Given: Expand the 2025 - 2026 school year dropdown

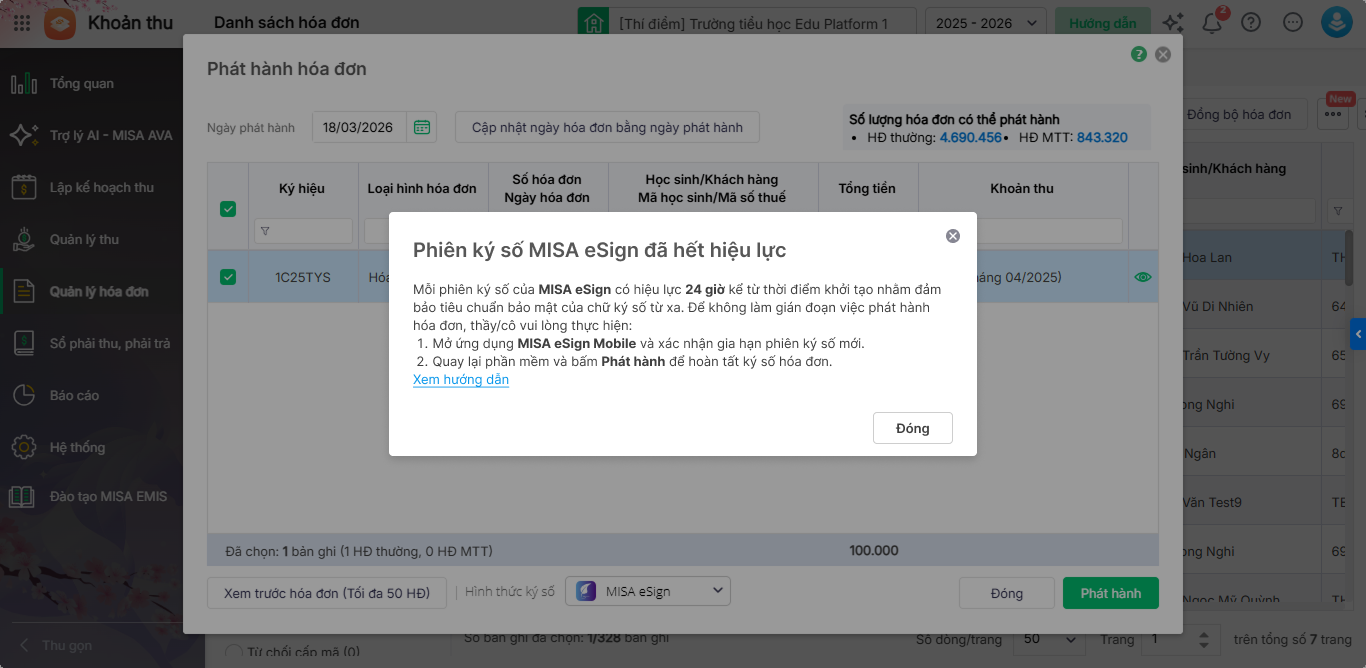Looking at the screenshot, I should coord(986,23).
